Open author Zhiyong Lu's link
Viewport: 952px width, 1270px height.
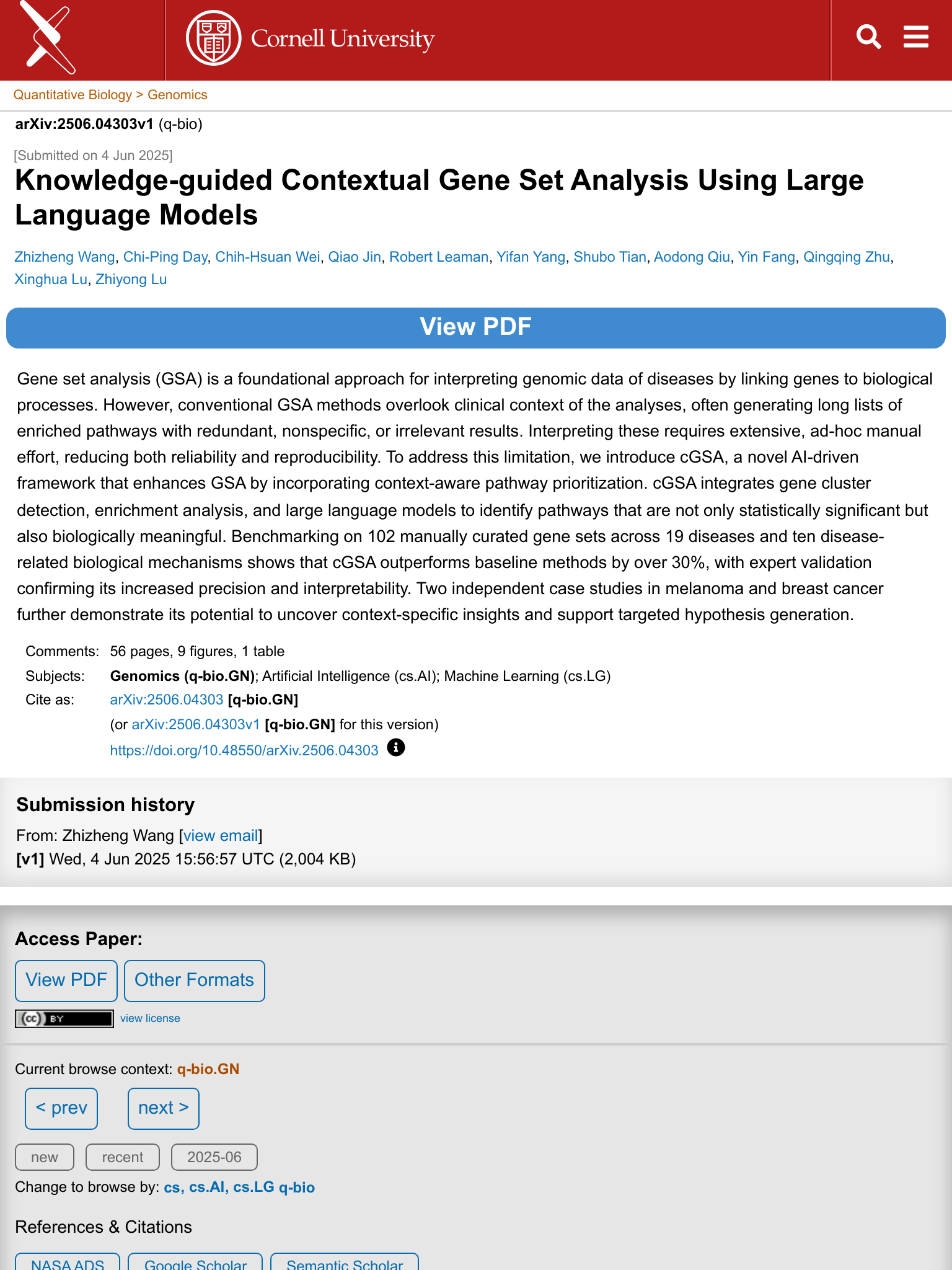point(131,279)
